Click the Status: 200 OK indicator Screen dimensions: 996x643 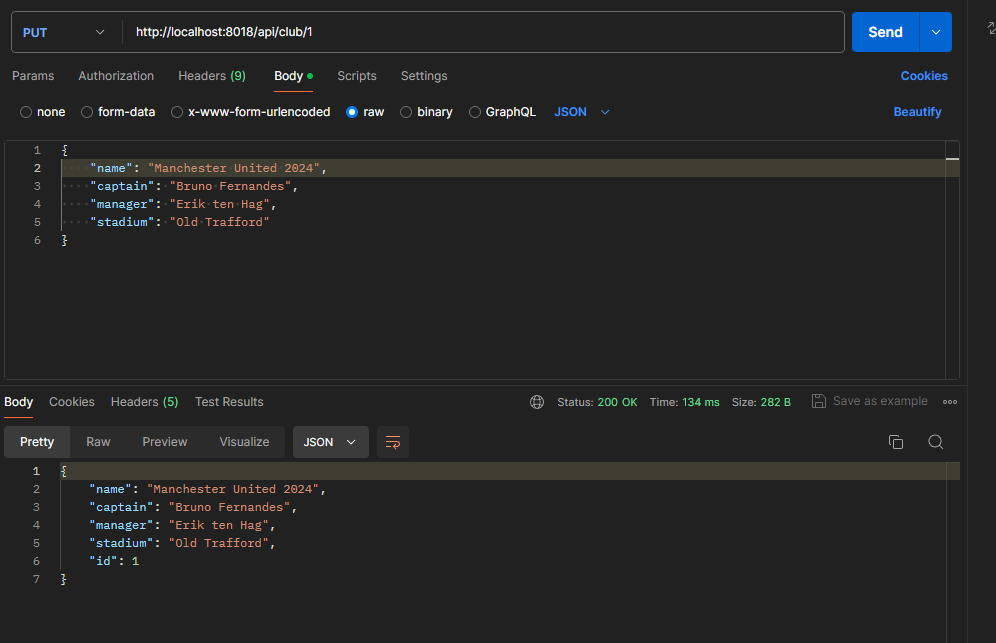point(597,402)
